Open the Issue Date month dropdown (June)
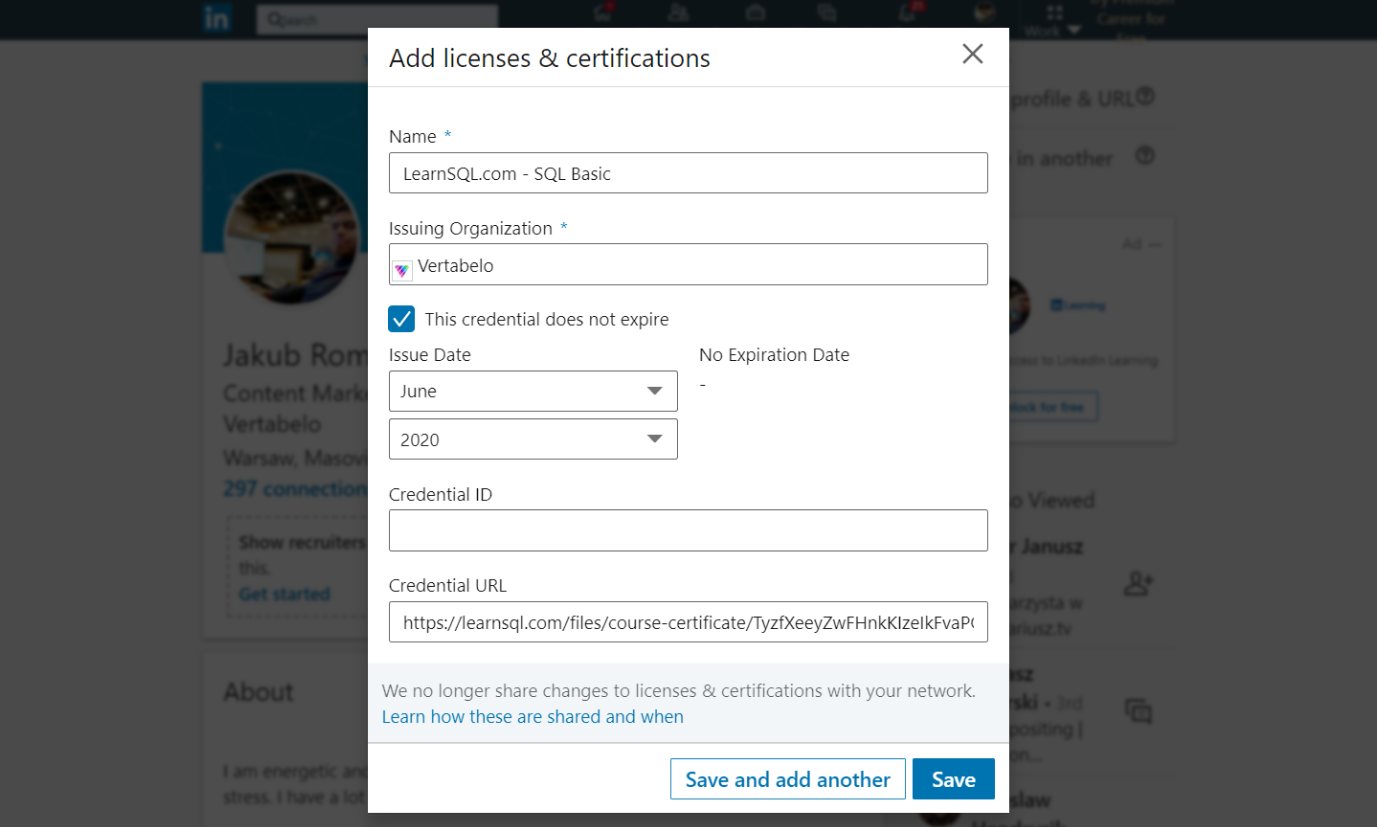This screenshot has height=827, width=1377. click(533, 391)
